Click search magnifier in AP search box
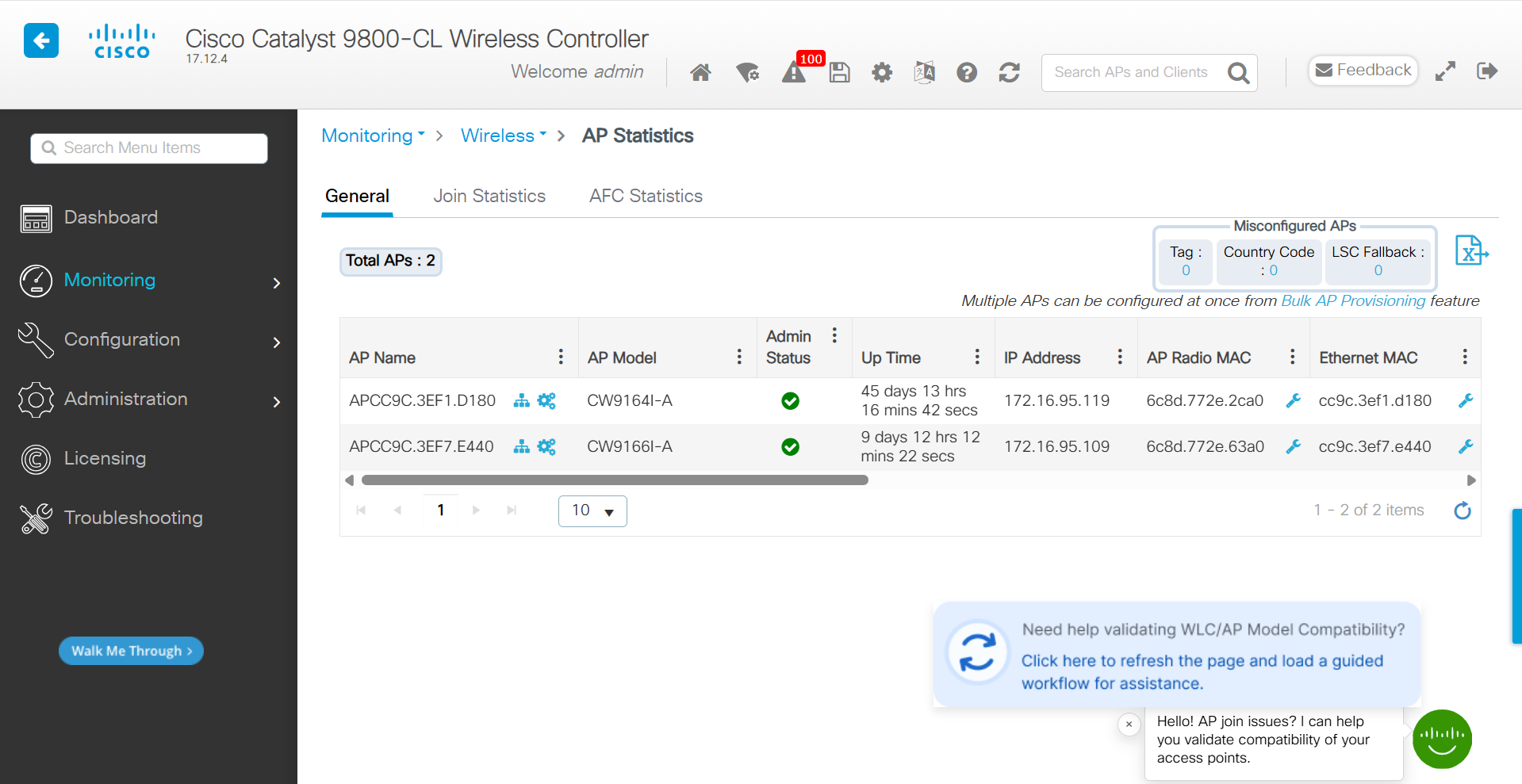Screen dimensions: 1522x784 1238,73
